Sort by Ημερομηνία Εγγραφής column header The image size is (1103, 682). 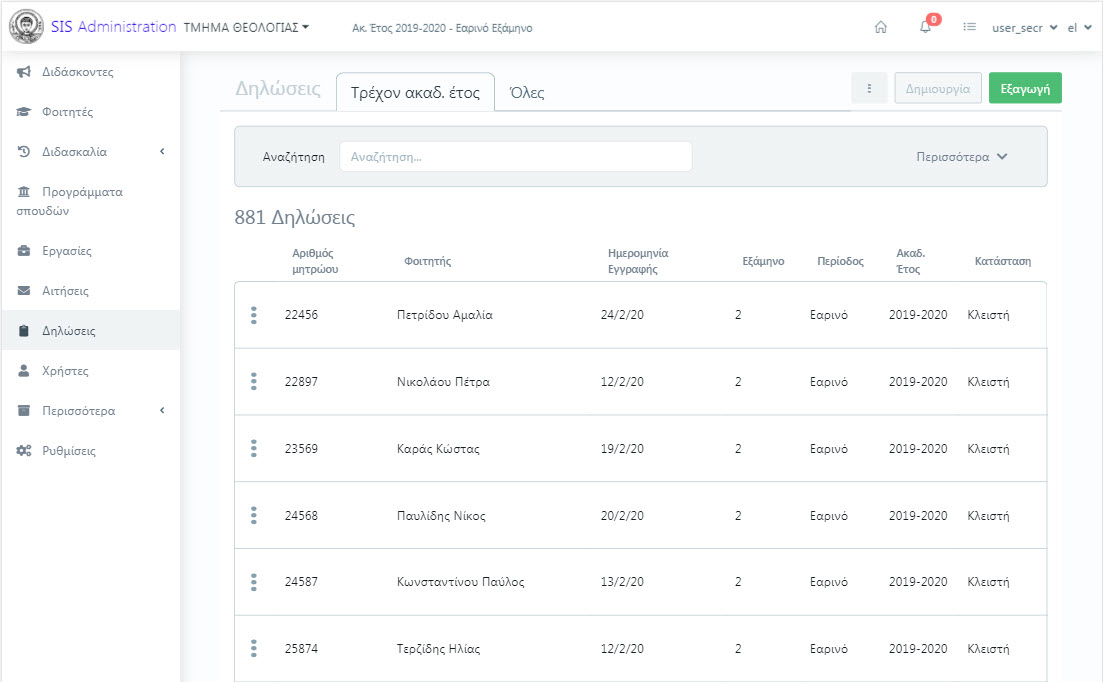638,261
